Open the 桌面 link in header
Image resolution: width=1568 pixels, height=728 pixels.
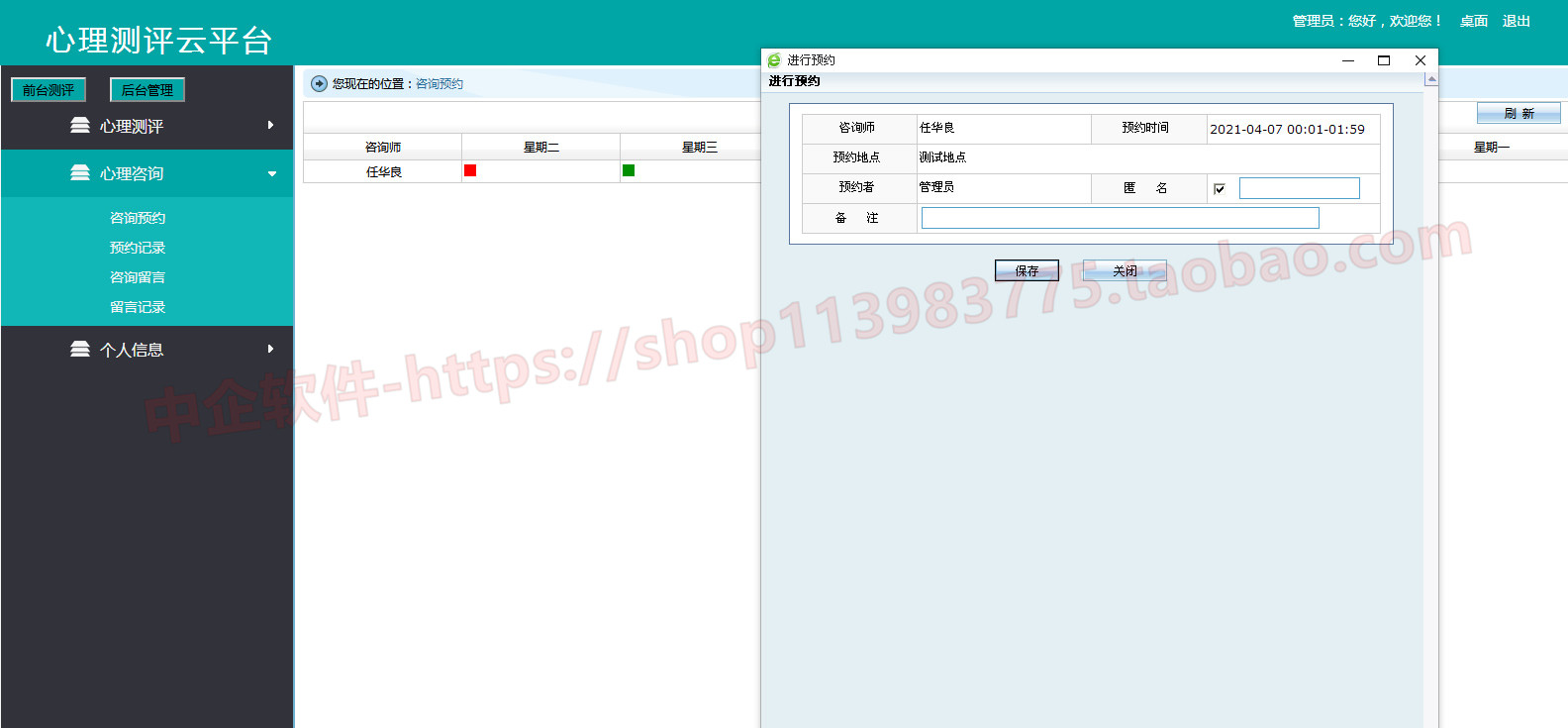1474,21
